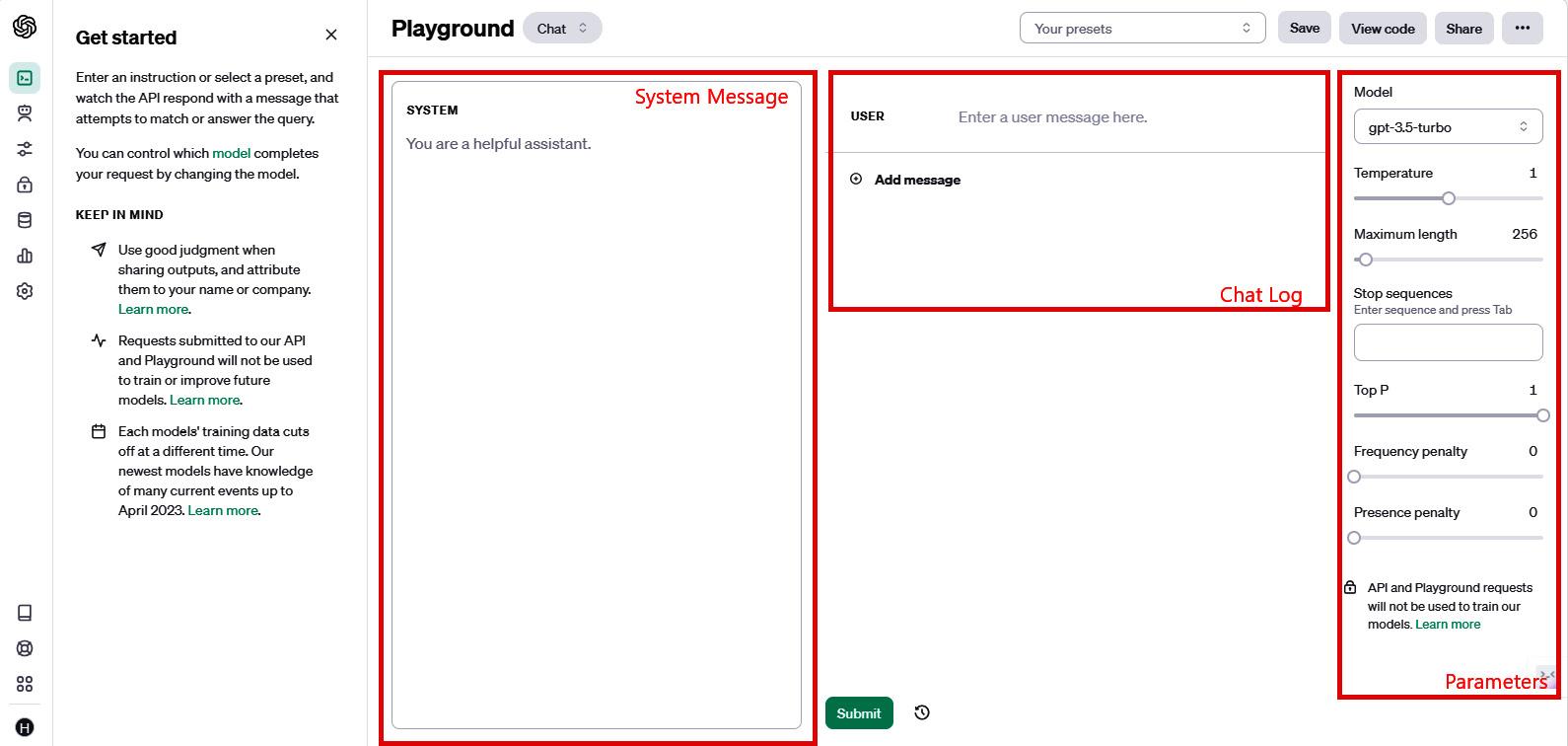Open the Help lifebuoy icon
Viewport: 1568px width, 746px height.
(x=25, y=648)
